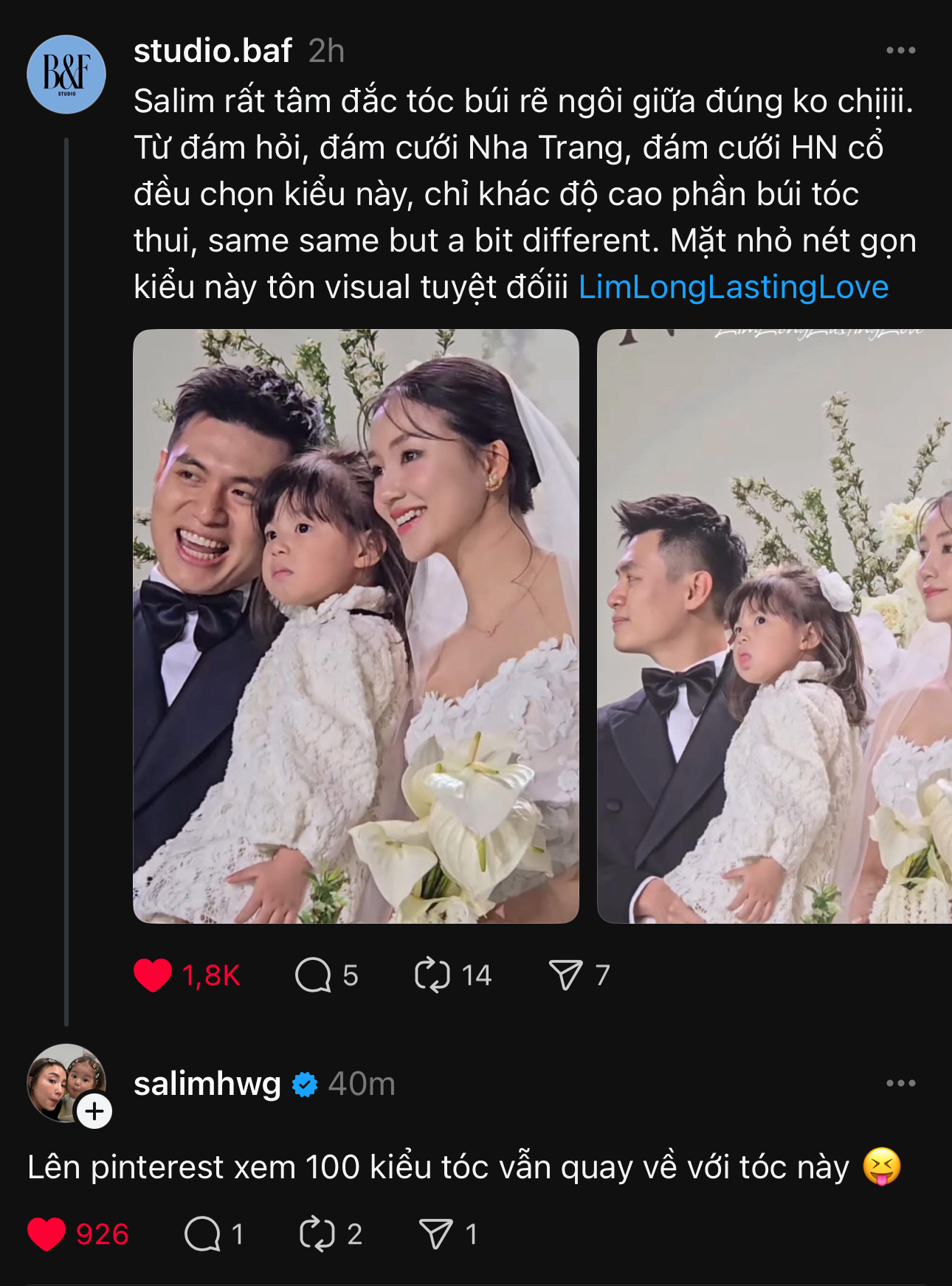Reply to the salimhwg comment
This screenshot has height=1286, width=952.
(202, 1234)
